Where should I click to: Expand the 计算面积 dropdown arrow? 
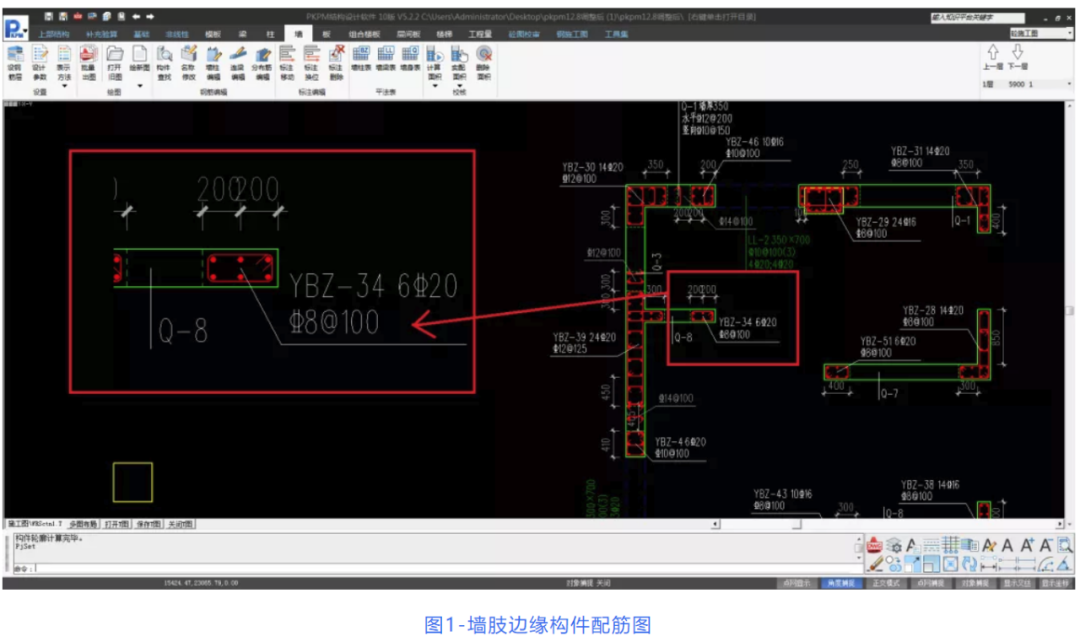point(435,86)
